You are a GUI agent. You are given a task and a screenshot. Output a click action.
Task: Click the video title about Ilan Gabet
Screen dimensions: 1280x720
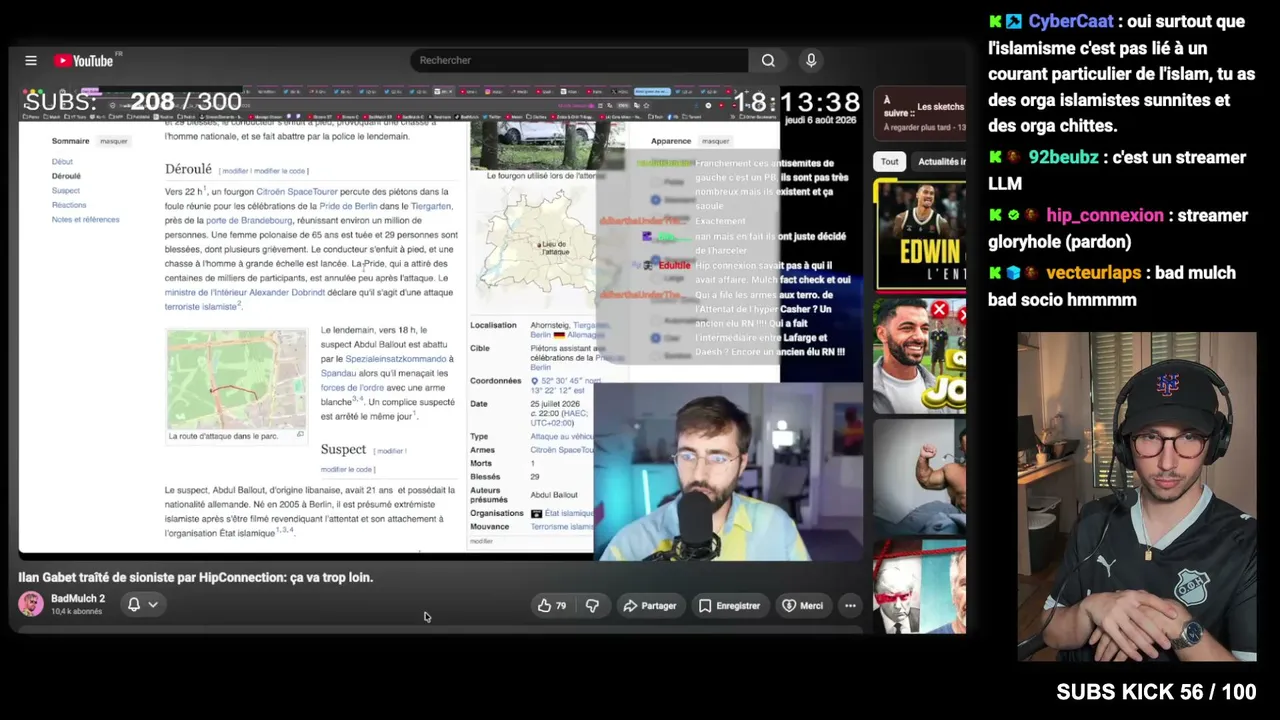tap(195, 577)
